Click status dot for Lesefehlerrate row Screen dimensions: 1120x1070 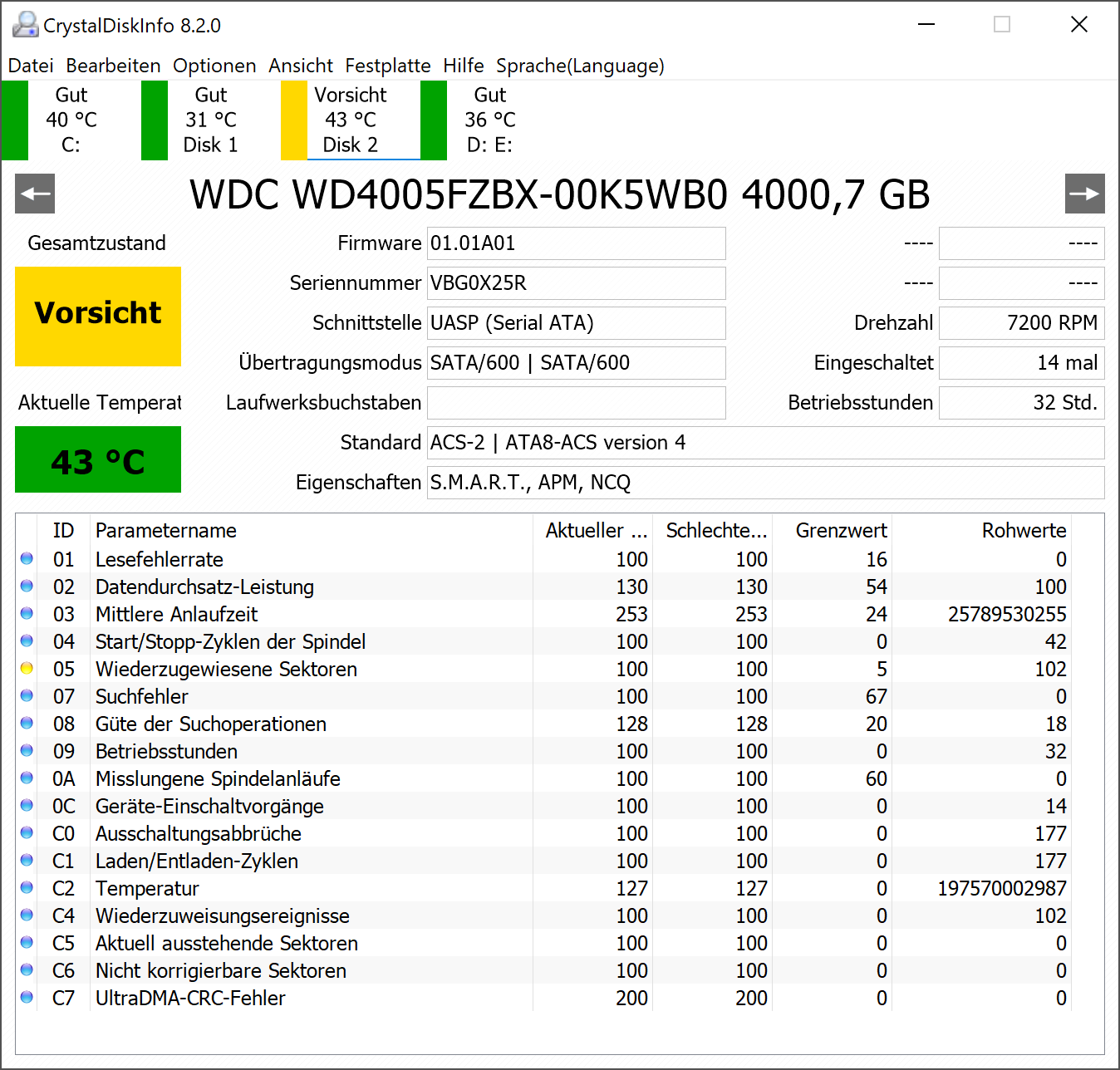(27, 558)
